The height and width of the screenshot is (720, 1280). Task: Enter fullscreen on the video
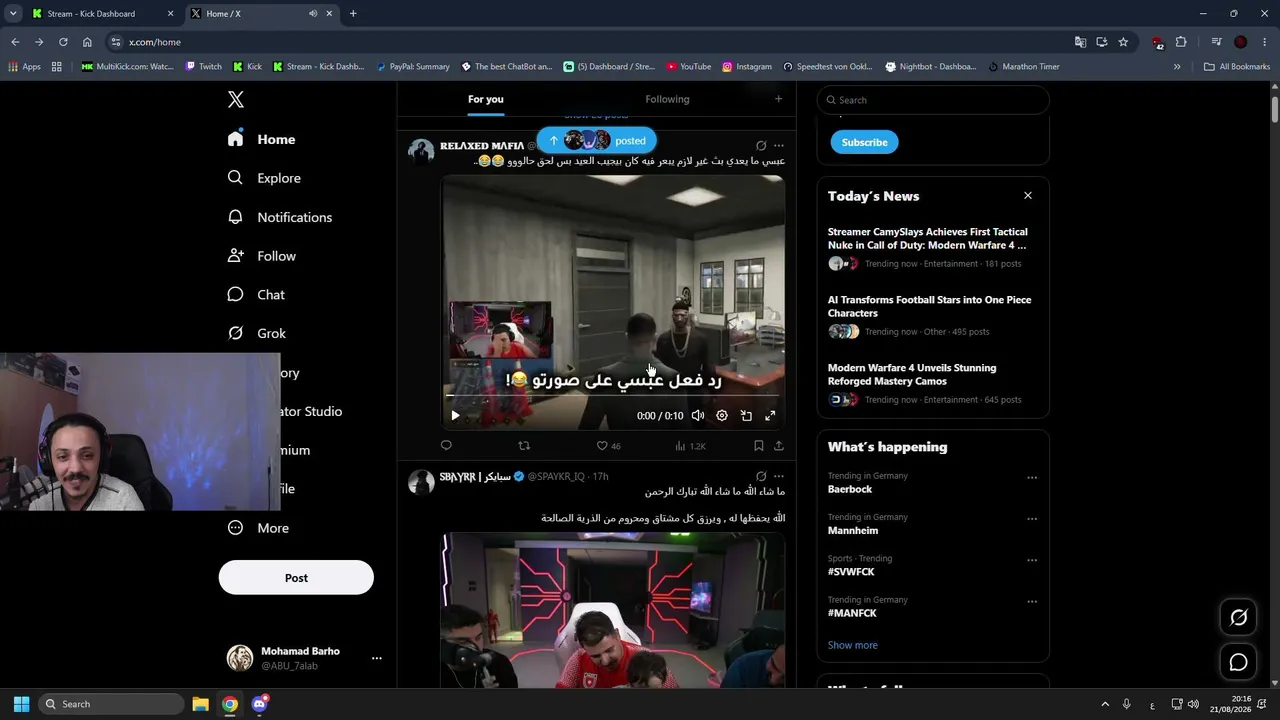coord(770,416)
